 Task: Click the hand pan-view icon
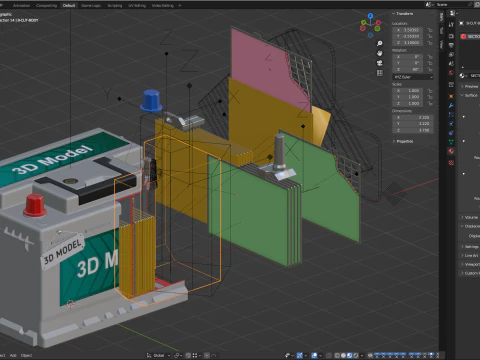pyautogui.click(x=379, y=53)
